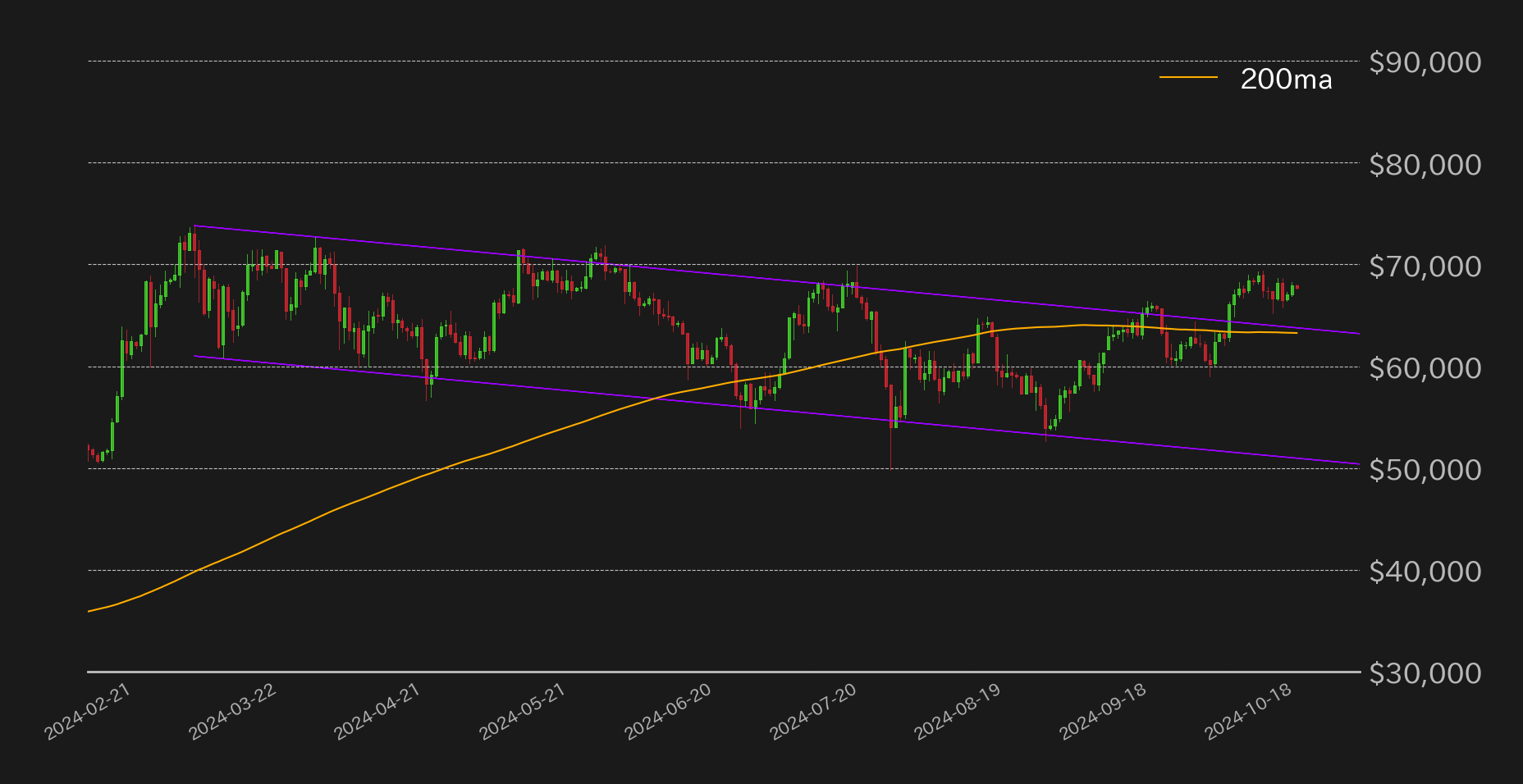Click the orange 200ma legend line sample
The width and height of the screenshot is (1523, 784).
(x=1188, y=78)
